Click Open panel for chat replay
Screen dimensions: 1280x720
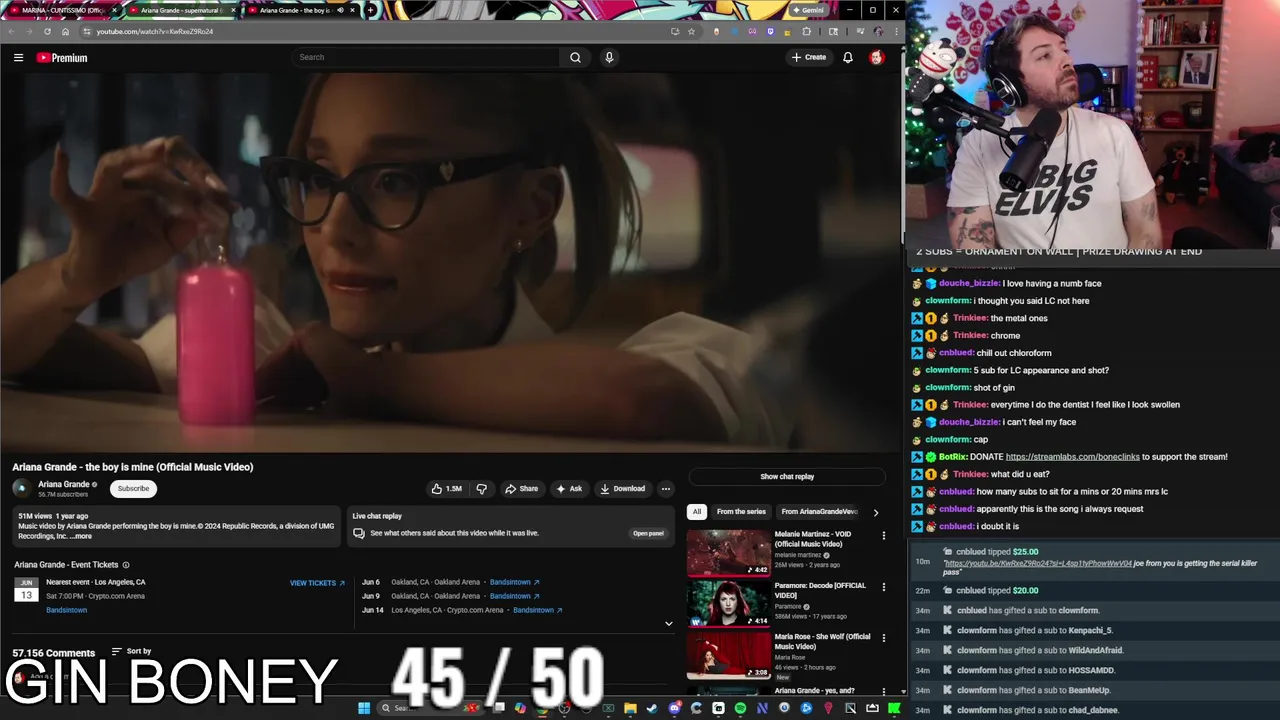tap(648, 533)
